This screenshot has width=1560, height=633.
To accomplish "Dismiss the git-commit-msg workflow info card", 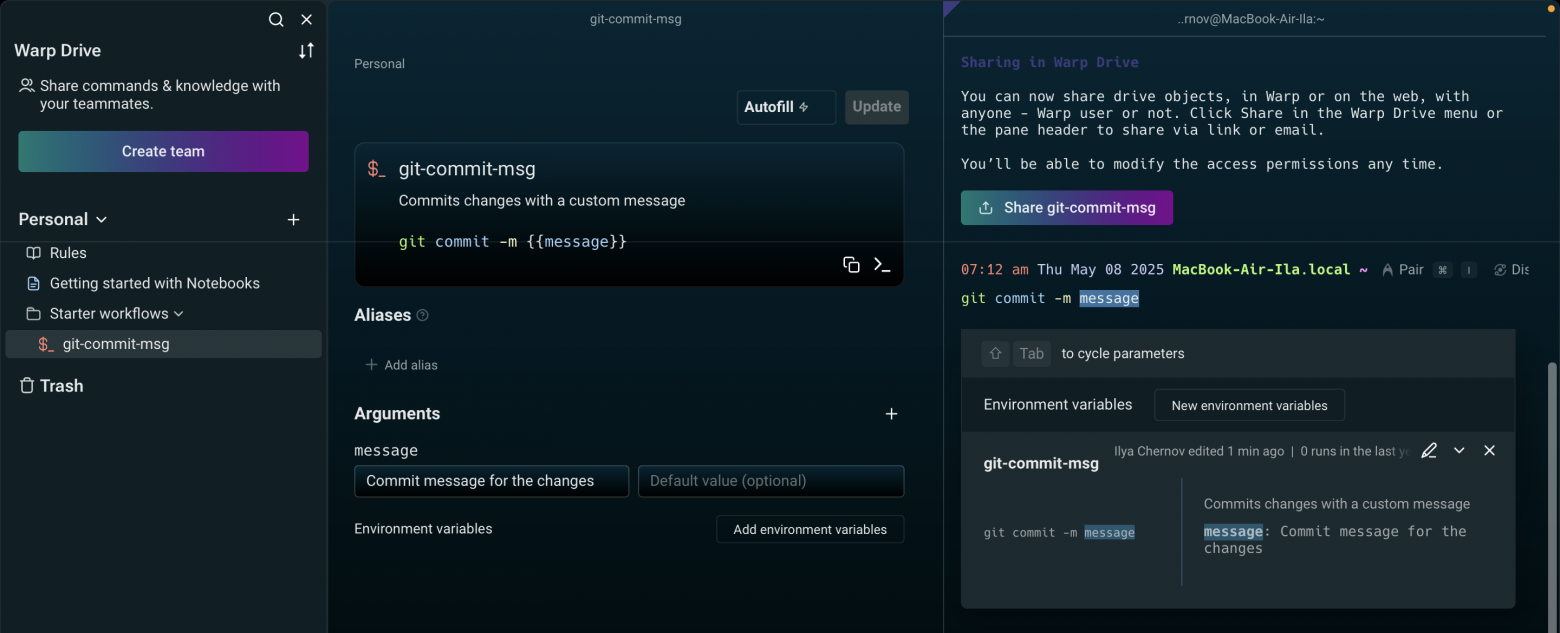I will tap(1489, 451).
